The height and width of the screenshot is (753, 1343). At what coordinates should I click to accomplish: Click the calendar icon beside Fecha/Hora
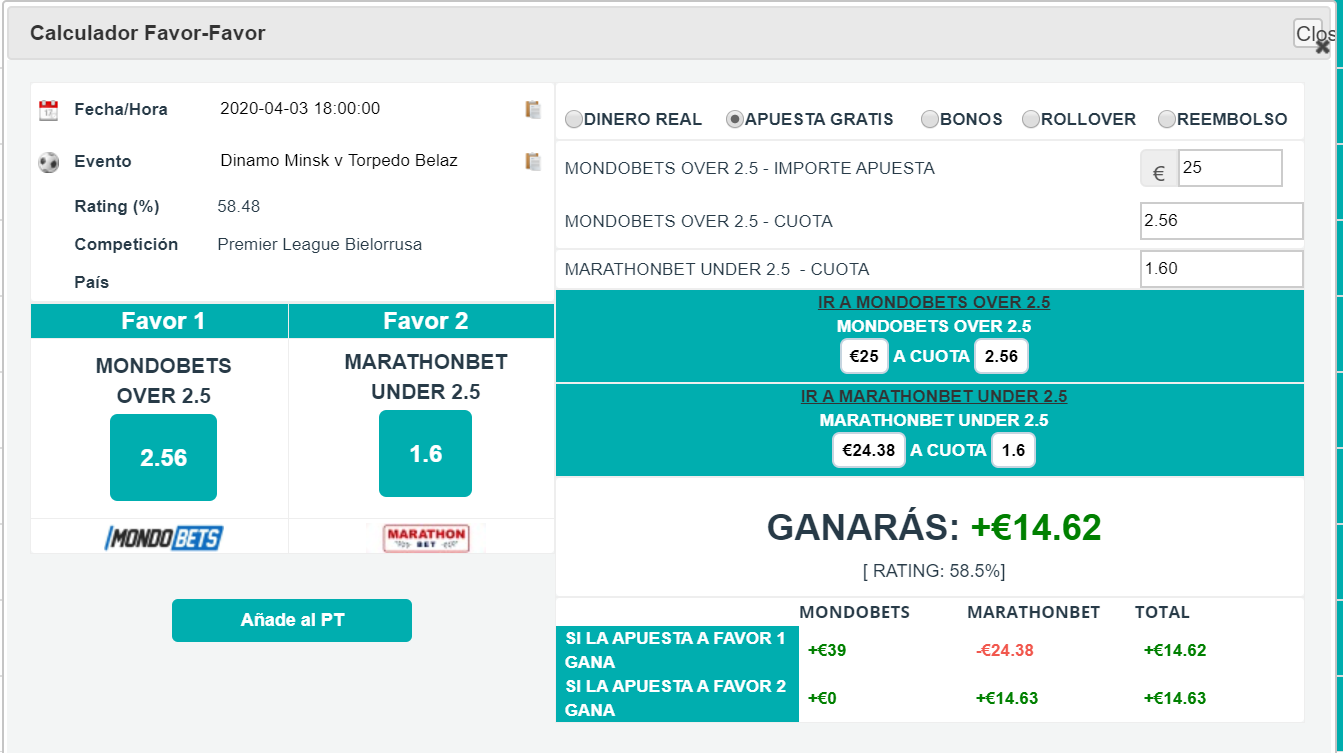coord(48,110)
